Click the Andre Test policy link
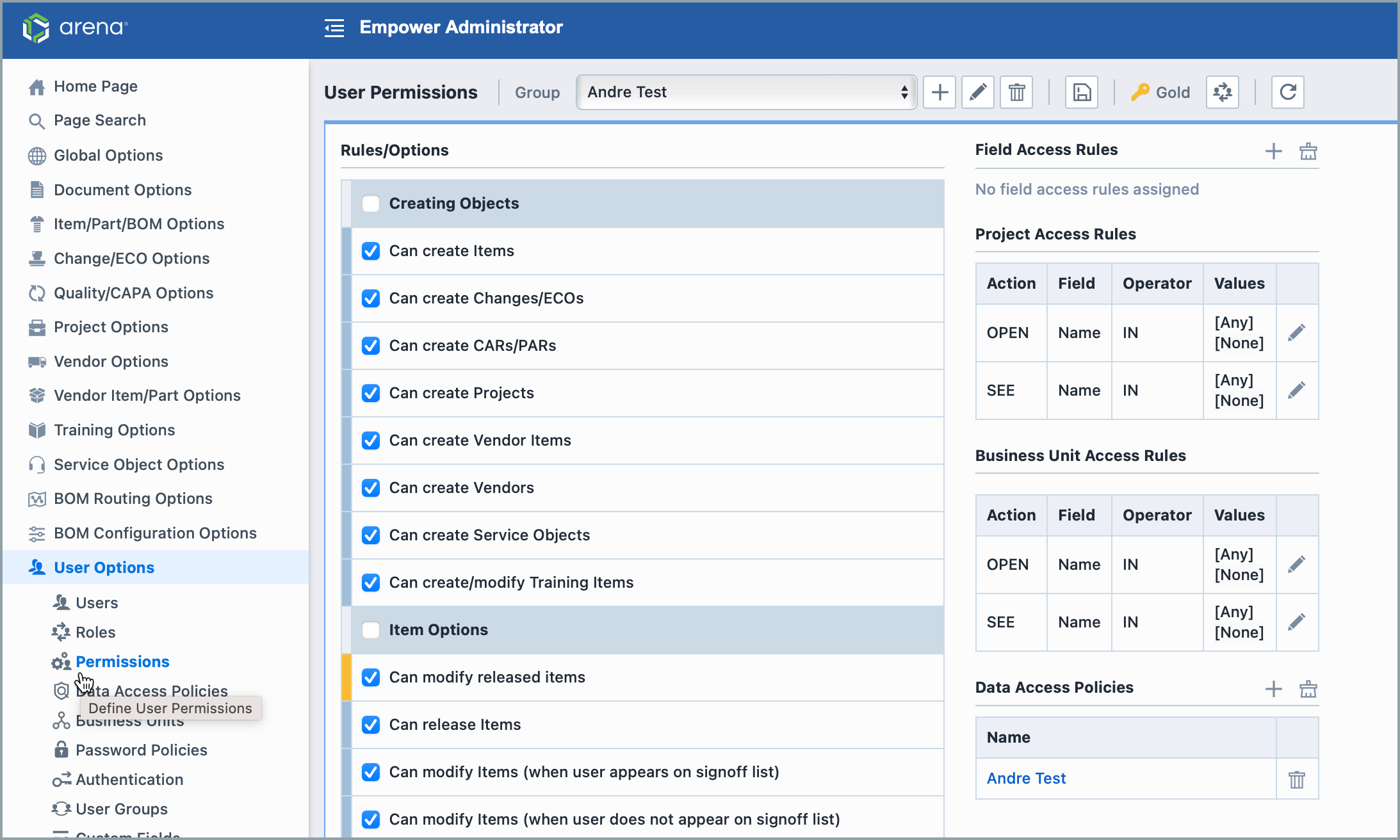 [x=1025, y=779]
